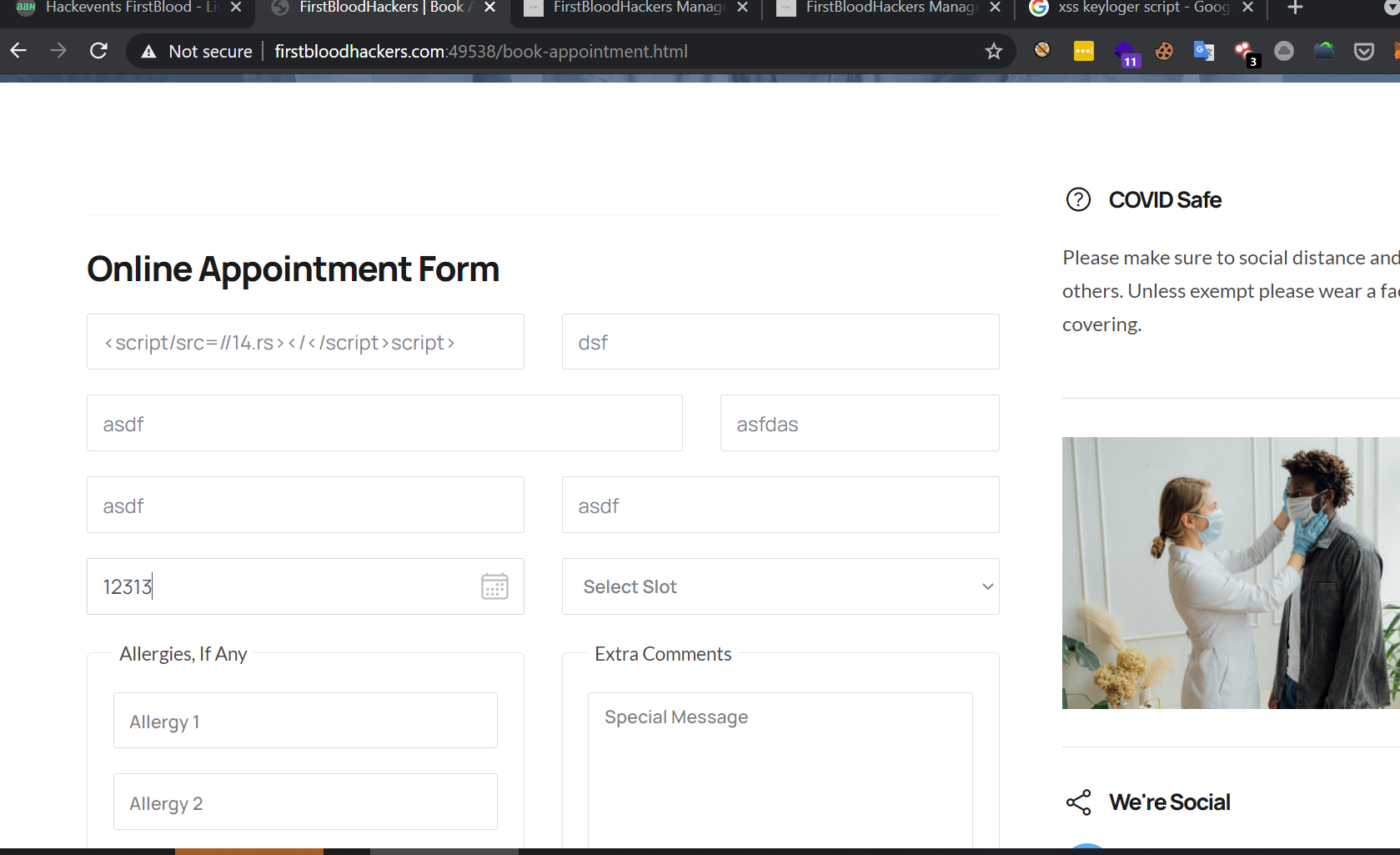1400x855 pixels.
Task: Click the Allergies, If Any label
Action: pos(183,654)
